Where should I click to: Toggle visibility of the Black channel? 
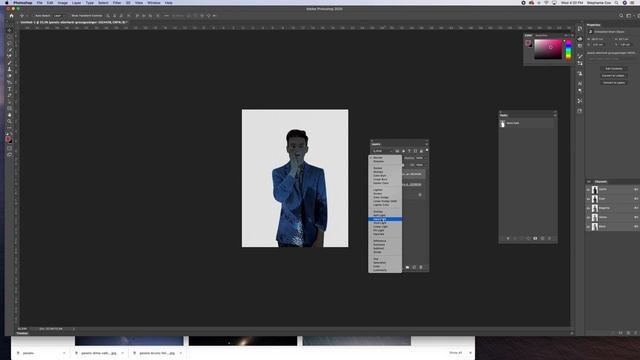(x=588, y=227)
